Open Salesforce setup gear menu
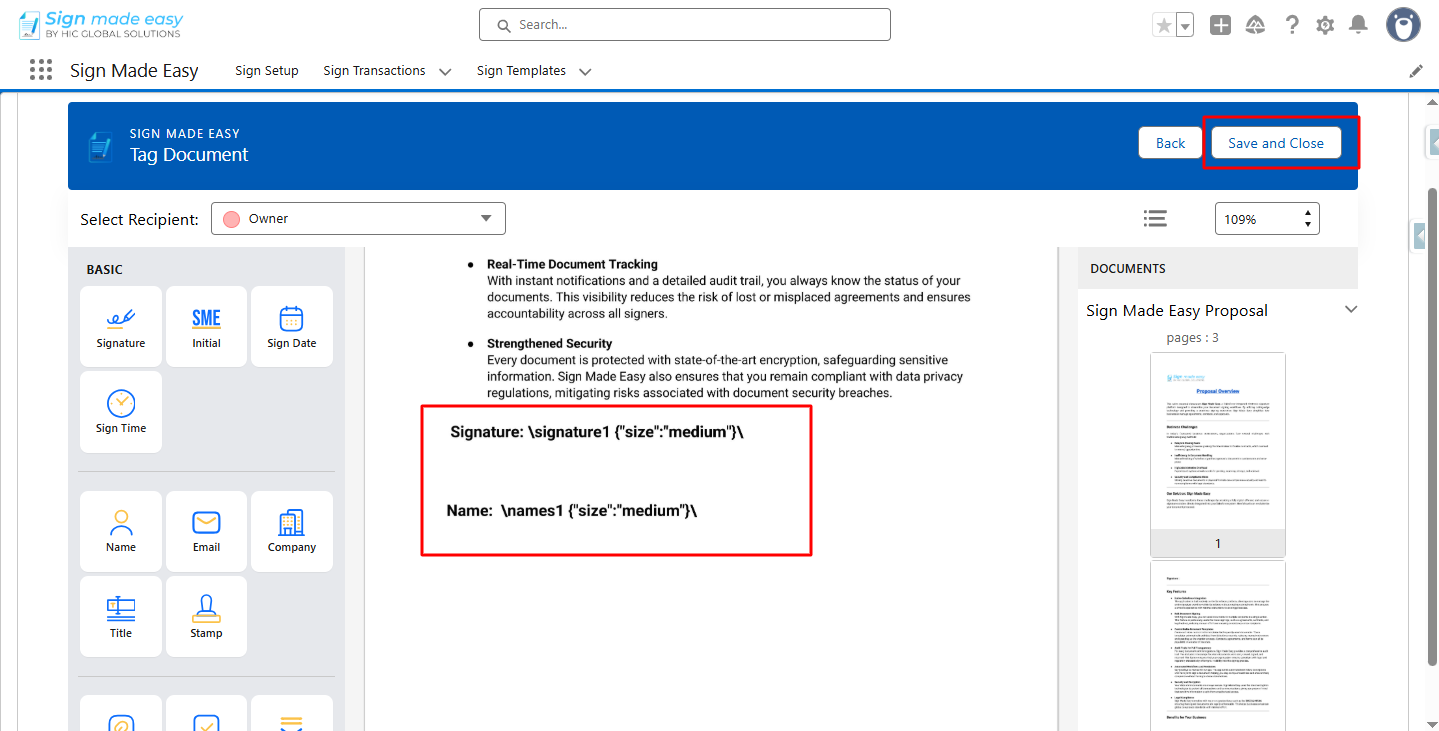This screenshot has width=1439, height=731. [x=1325, y=25]
